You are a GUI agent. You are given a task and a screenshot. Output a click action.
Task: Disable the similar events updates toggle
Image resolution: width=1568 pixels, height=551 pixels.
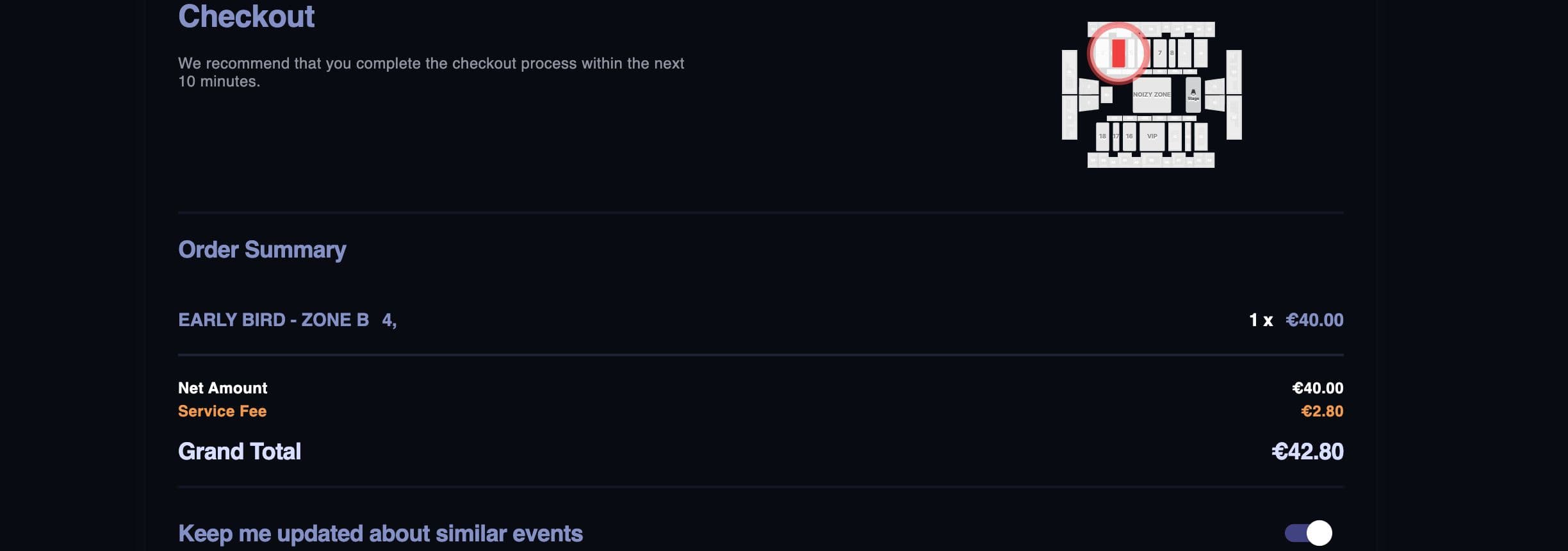tap(1308, 533)
